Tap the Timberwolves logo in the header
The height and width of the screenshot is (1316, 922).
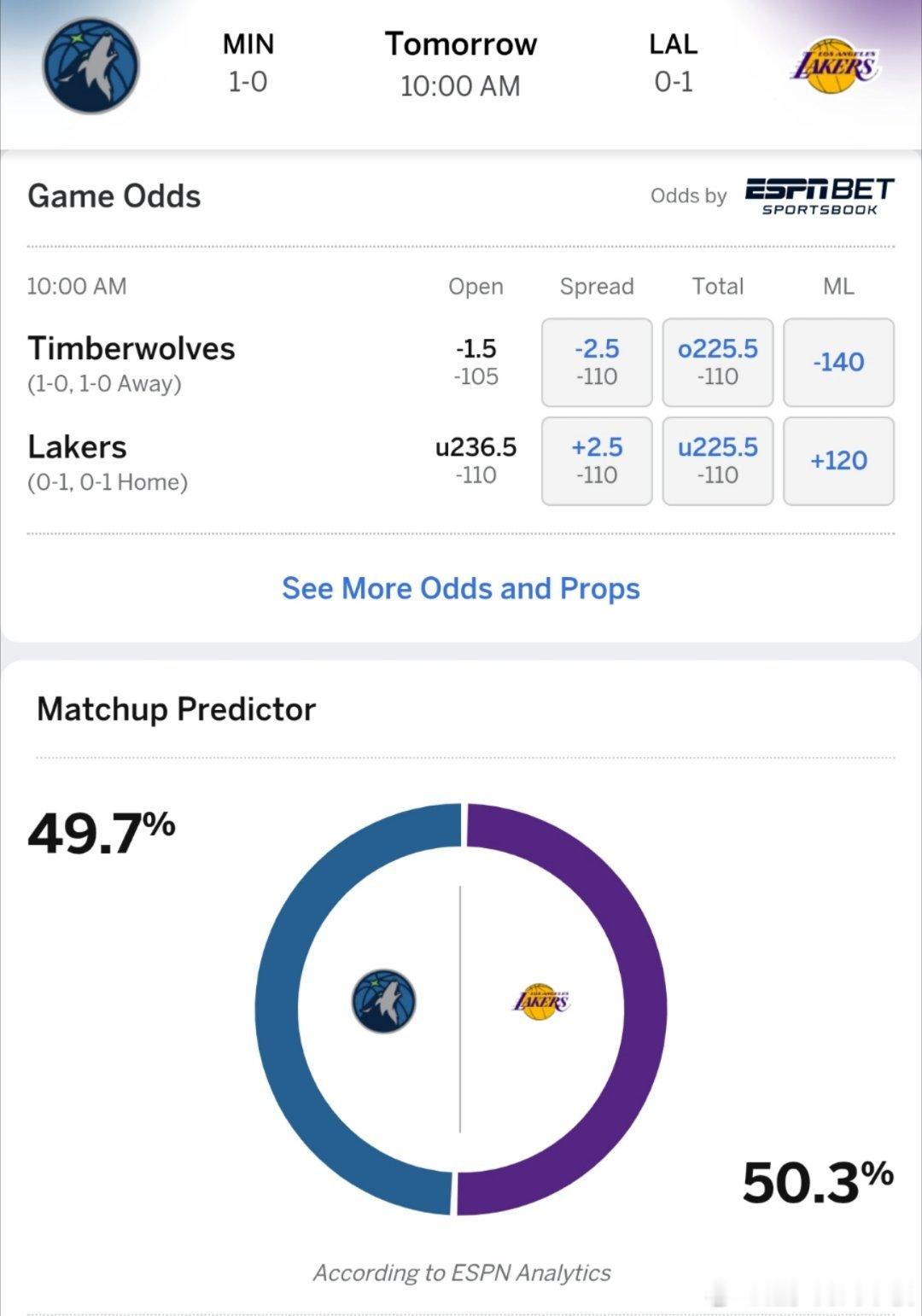click(x=91, y=66)
